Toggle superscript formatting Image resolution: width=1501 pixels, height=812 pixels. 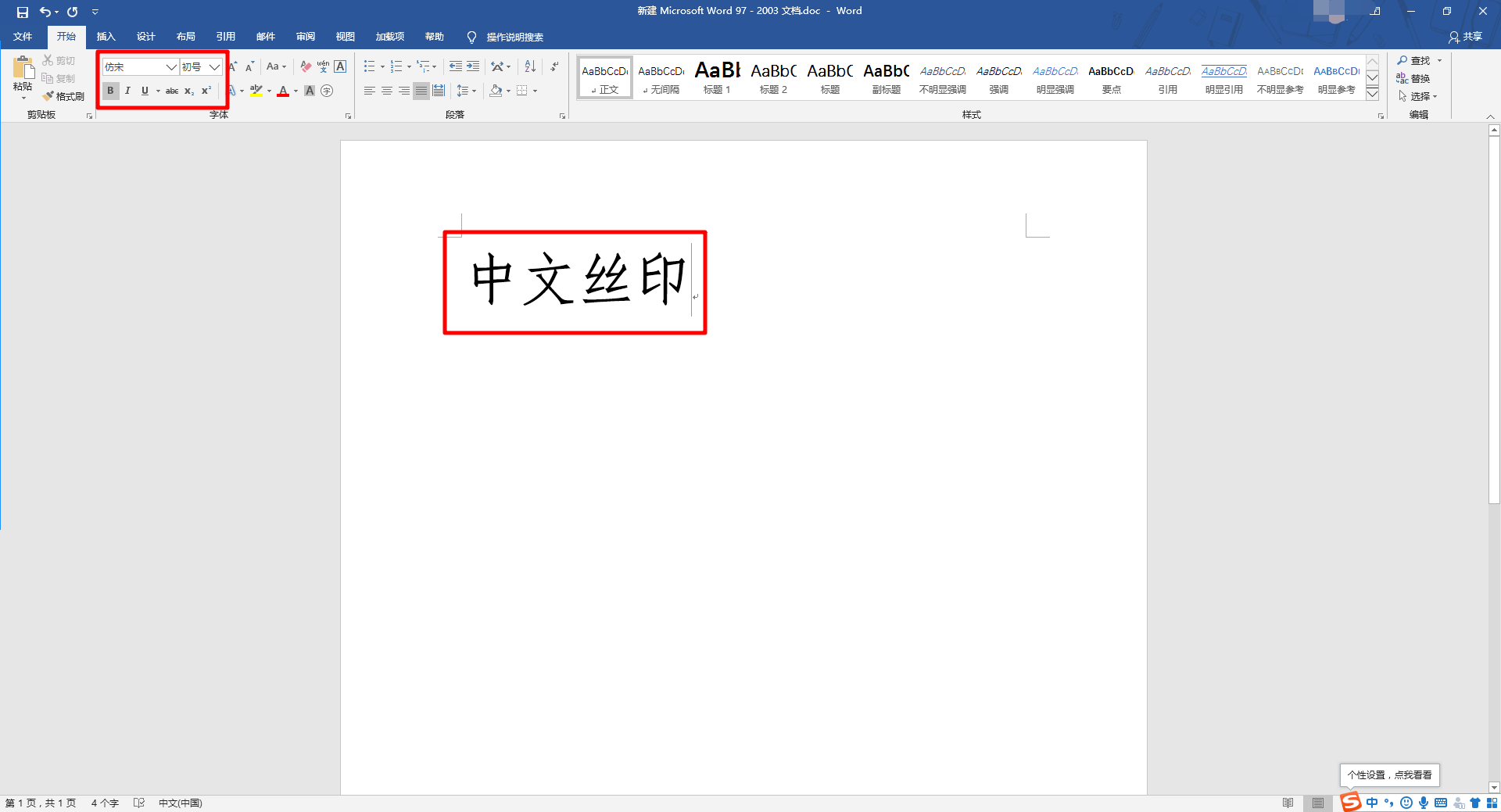[x=206, y=91]
